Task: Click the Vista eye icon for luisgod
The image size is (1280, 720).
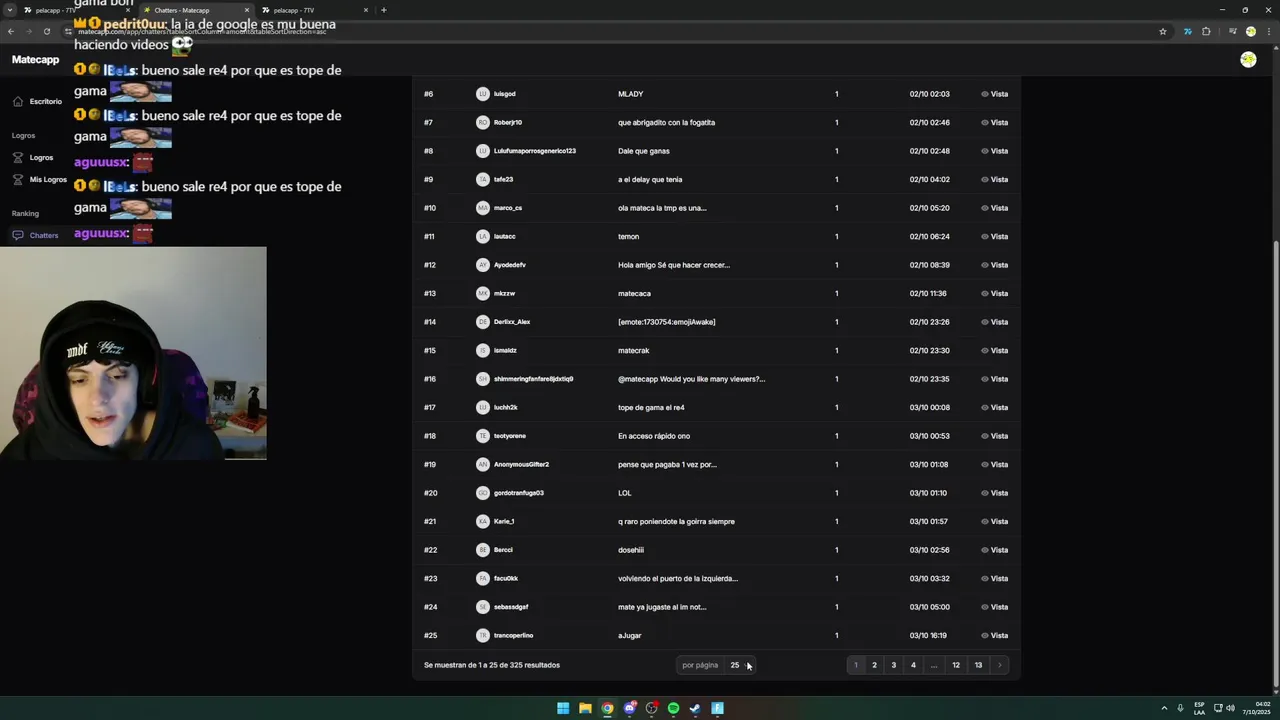Action: pos(985,94)
